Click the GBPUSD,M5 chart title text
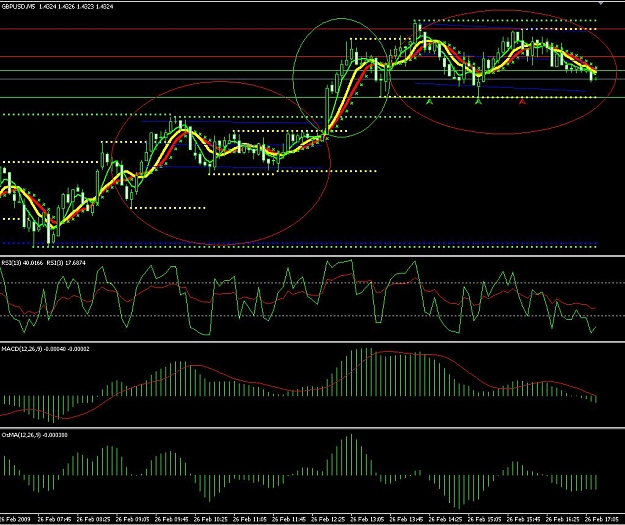This screenshot has height=525, width=625. coord(19,6)
